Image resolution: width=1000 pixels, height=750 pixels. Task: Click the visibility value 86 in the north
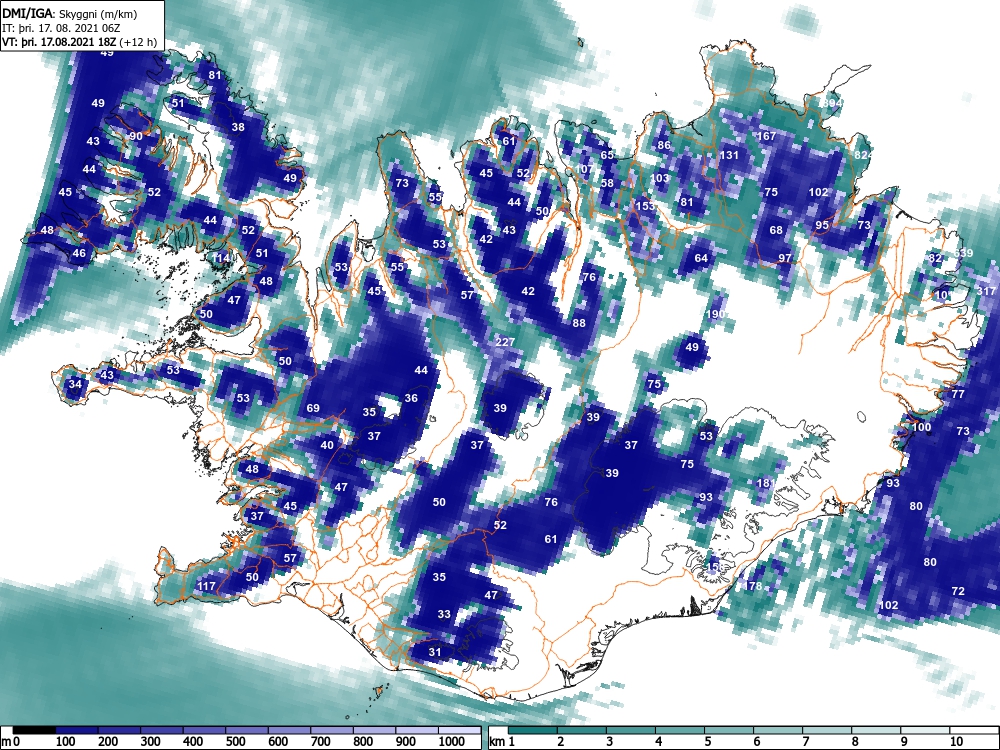(x=664, y=145)
